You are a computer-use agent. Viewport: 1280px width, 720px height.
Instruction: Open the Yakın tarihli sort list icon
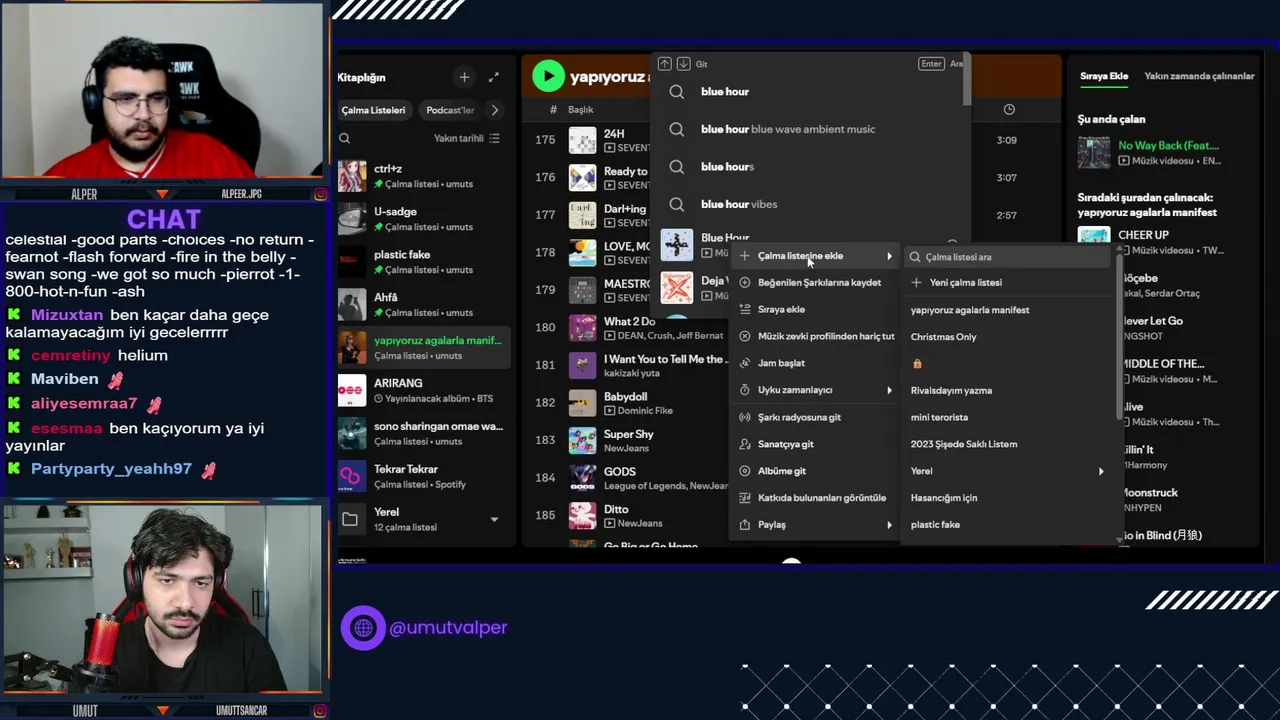(494, 138)
